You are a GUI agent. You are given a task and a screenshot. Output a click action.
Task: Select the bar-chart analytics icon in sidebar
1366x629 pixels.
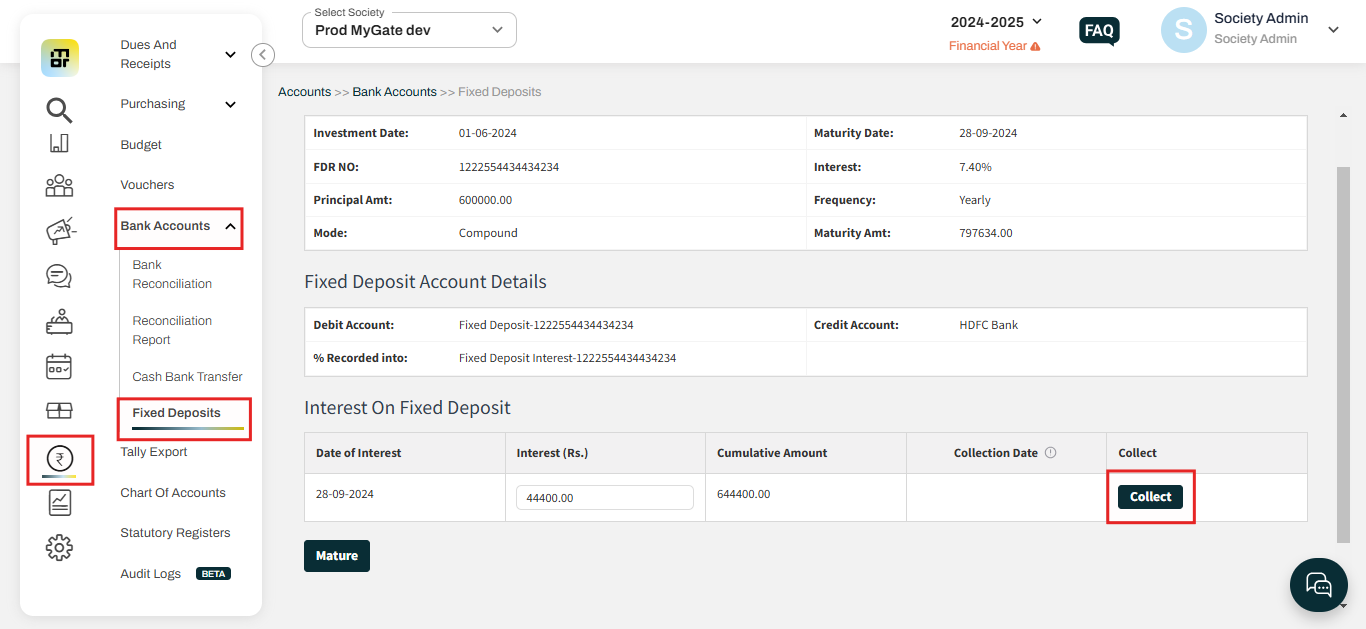click(59, 144)
